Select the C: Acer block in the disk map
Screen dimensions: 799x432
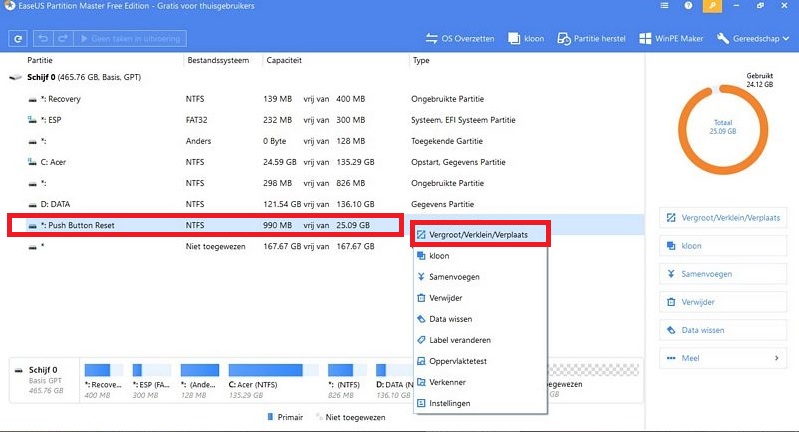pyautogui.click(x=273, y=381)
